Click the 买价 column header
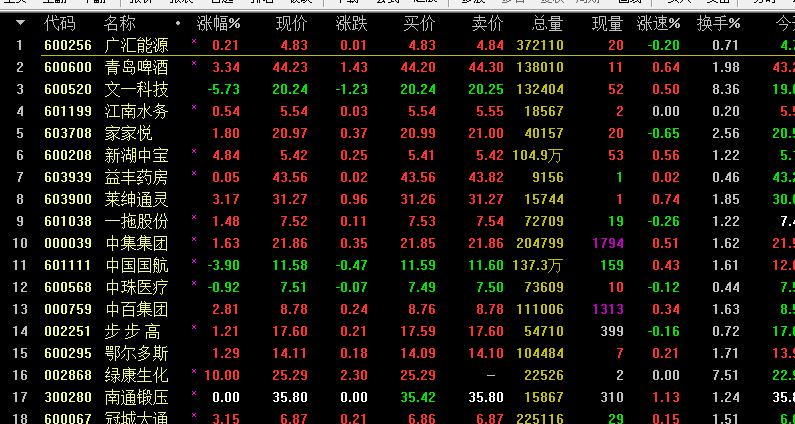The image size is (795, 424). [419, 23]
